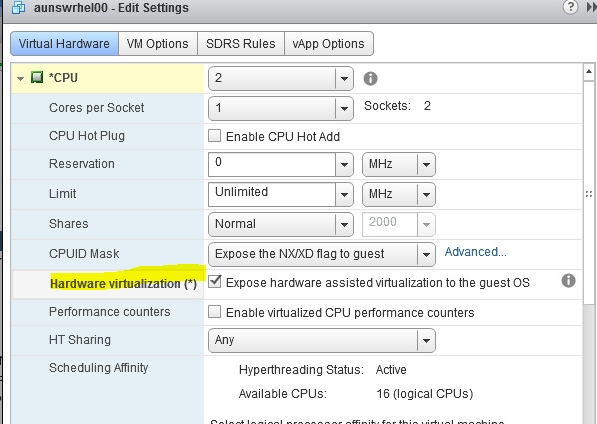Switch to the VM Options tab
The height and width of the screenshot is (424, 597).
tap(158, 44)
